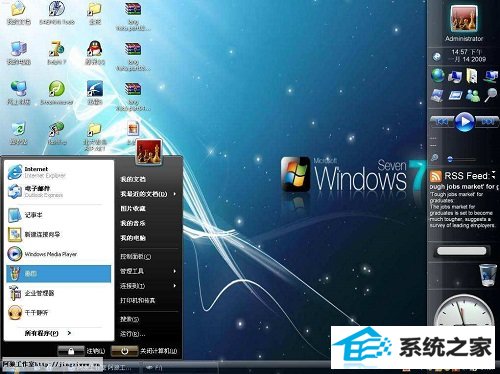
Task: Open the QQ penguin desktop shortcut
Action: 95,53
